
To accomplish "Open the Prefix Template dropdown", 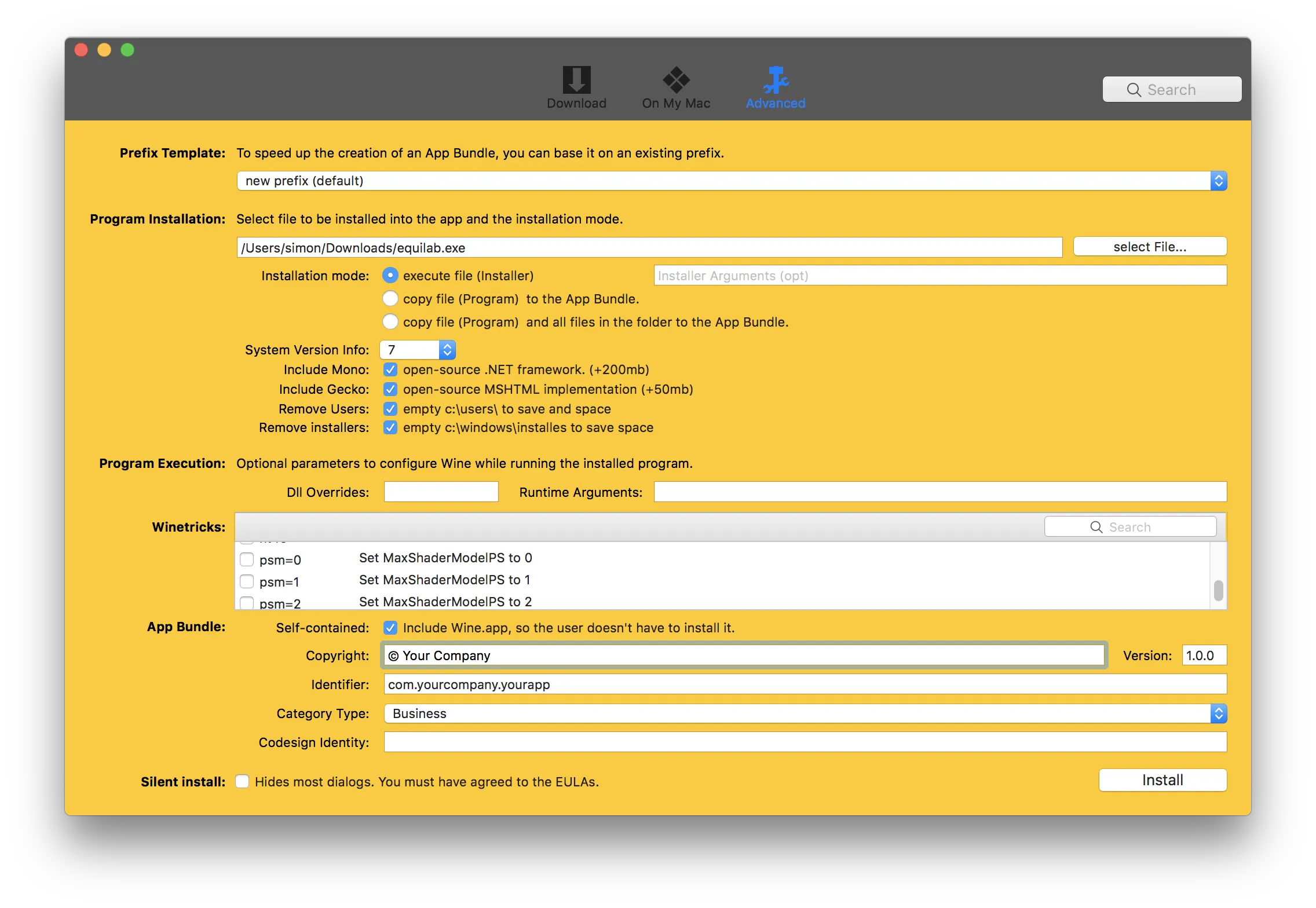I will 1219,180.
